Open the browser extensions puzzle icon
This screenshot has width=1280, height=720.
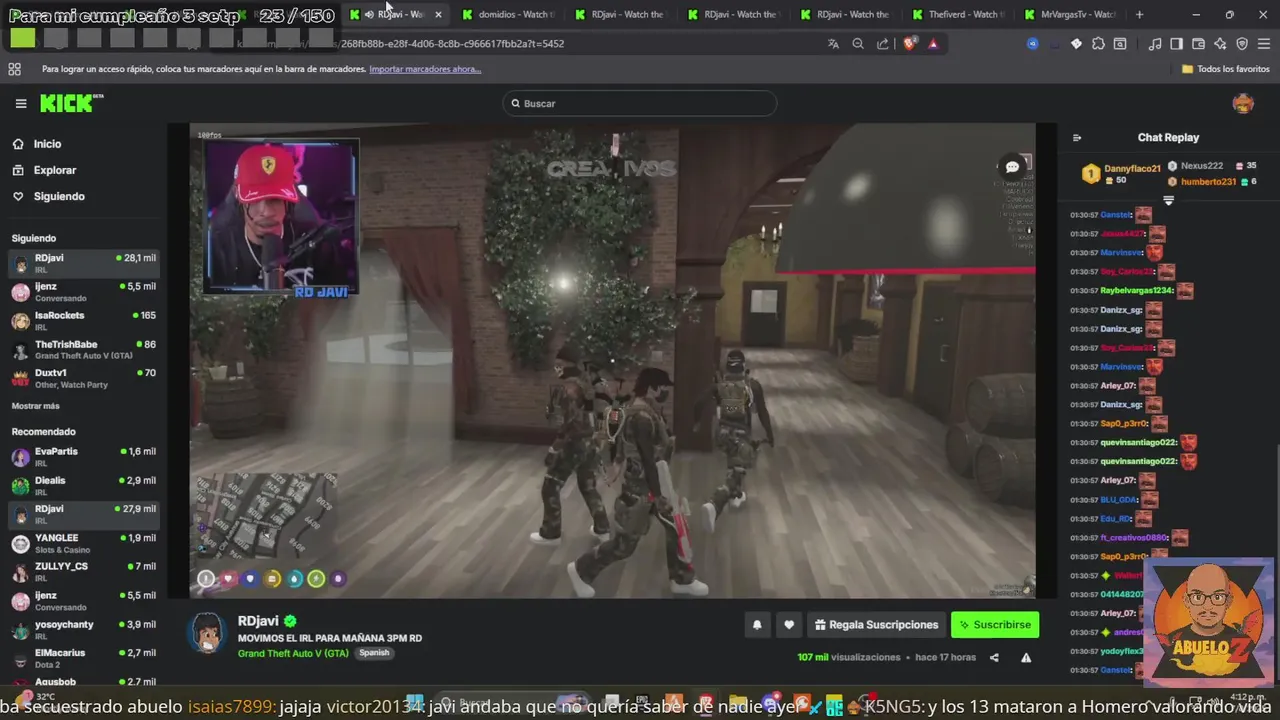coord(1099,44)
